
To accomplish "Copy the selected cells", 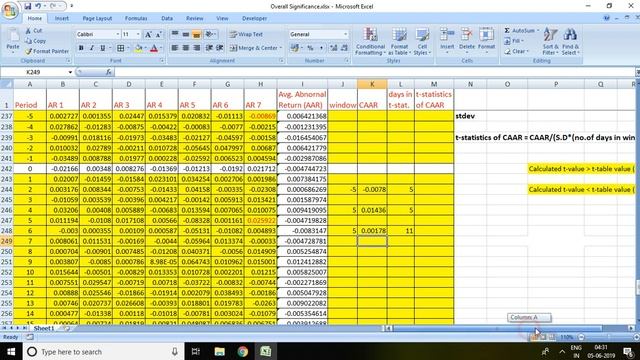I will coord(36,41).
